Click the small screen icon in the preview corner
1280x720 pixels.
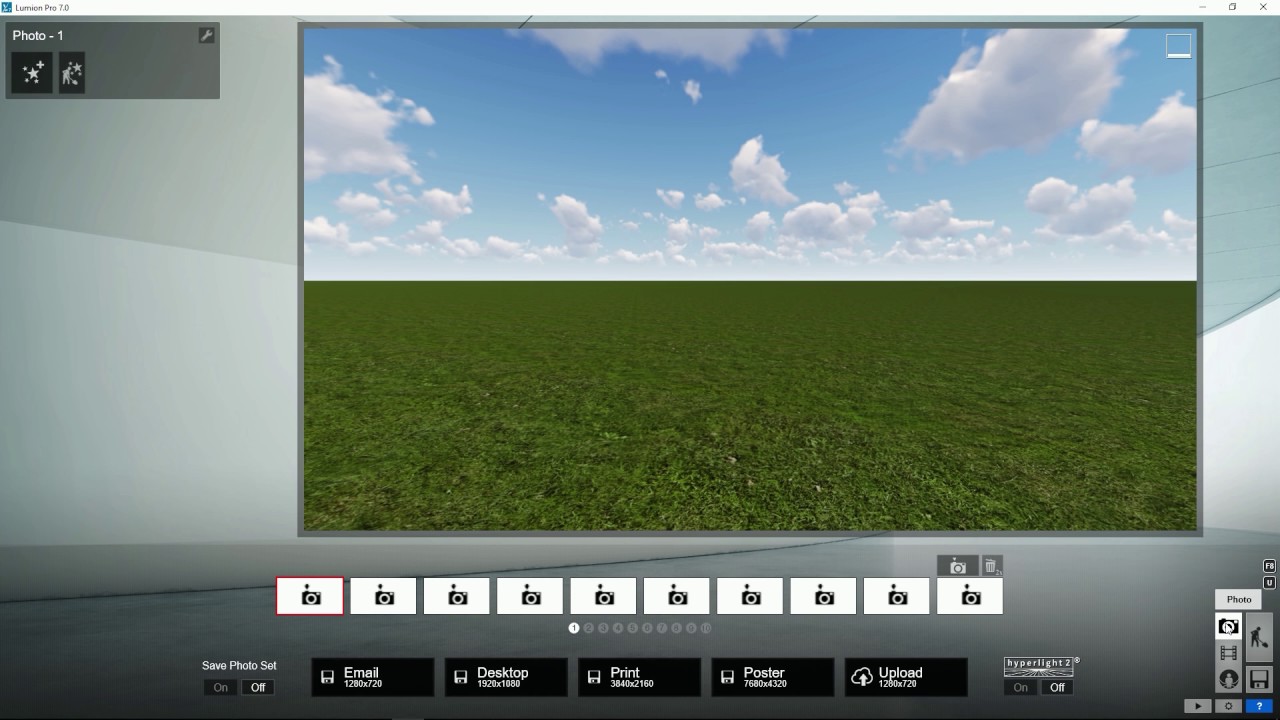(1179, 46)
